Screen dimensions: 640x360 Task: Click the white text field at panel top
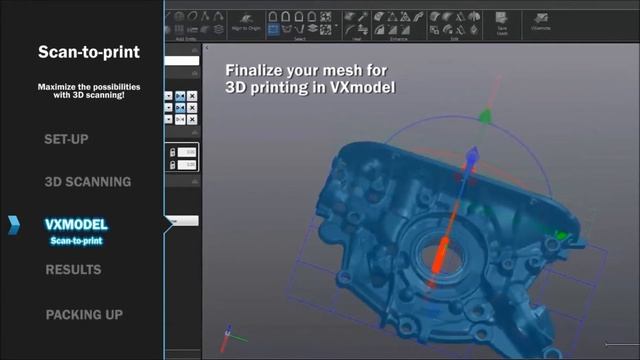182,61
